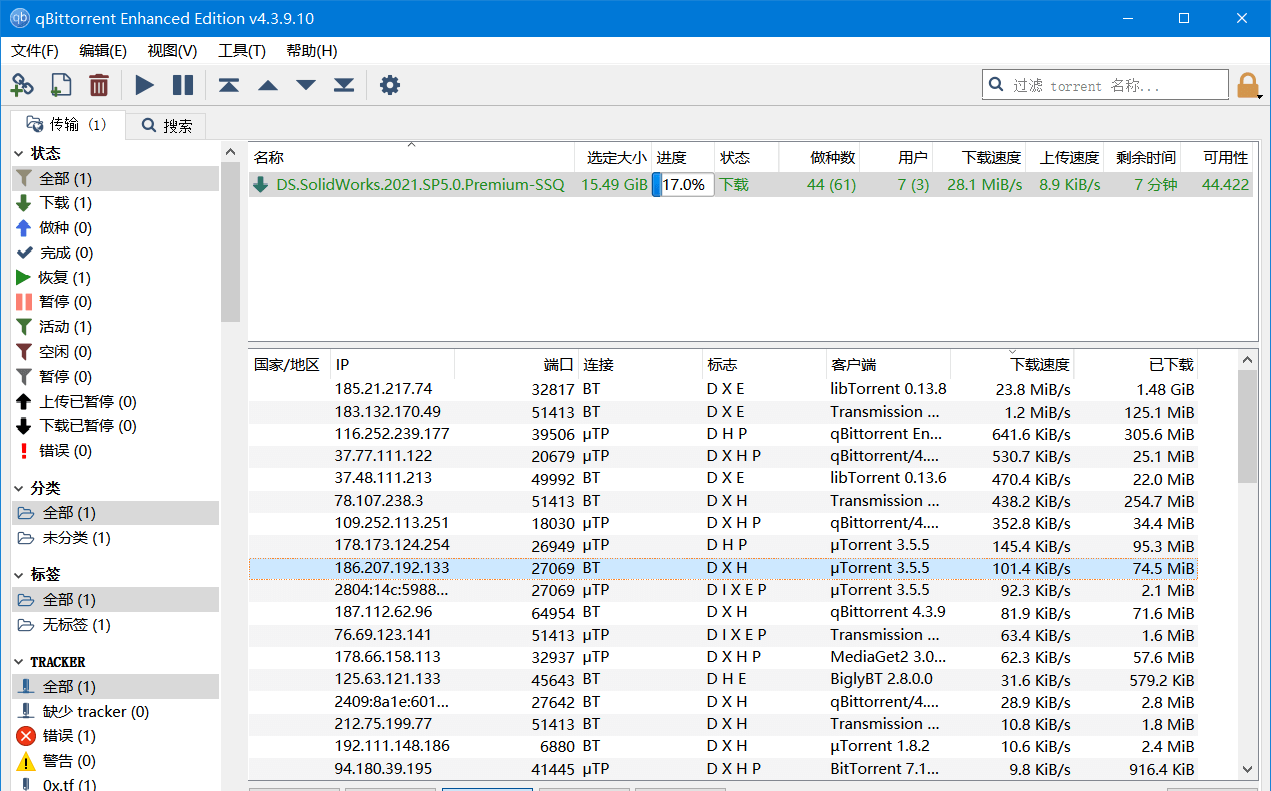Resume torrents with the play icon
The height and width of the screenshot is (791, 1271).
tap(145, 85)
